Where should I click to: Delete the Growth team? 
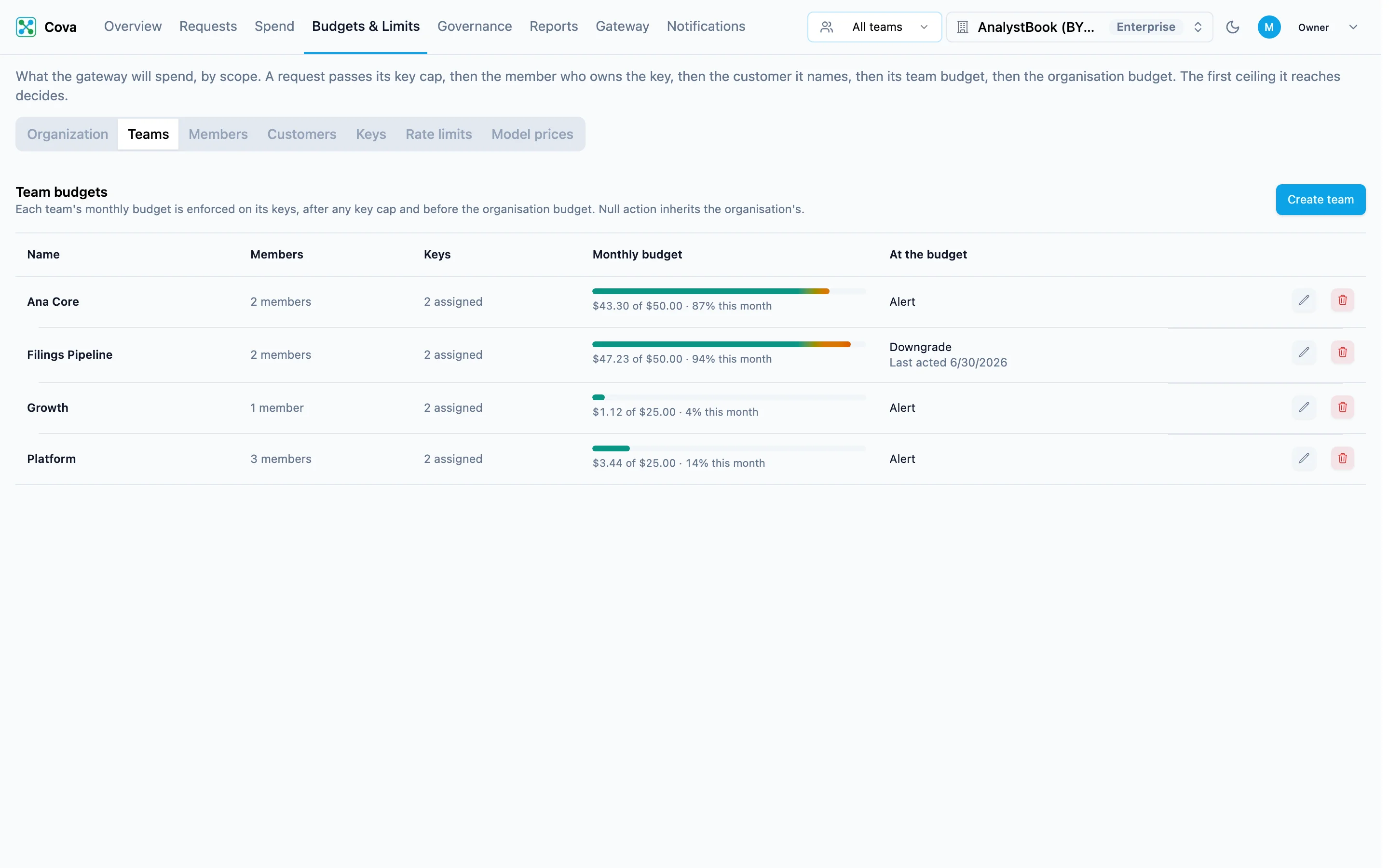pyautogui.click(x=1342, y=407)
